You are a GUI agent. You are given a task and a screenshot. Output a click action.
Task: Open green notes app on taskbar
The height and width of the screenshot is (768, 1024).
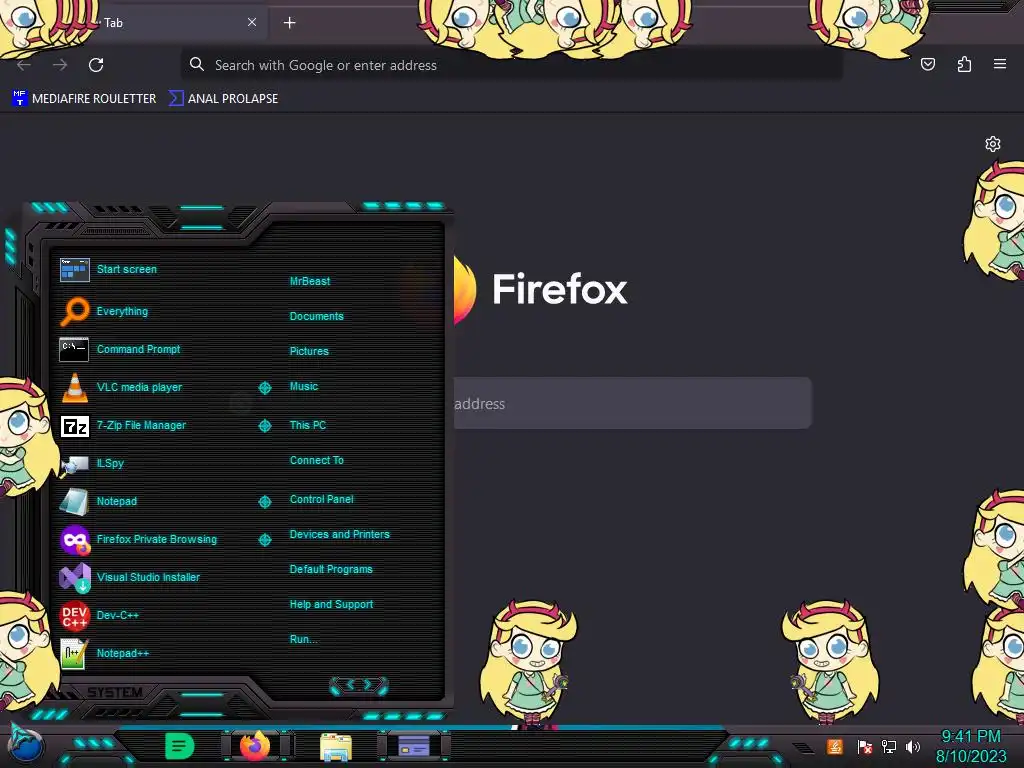point(179,746)
